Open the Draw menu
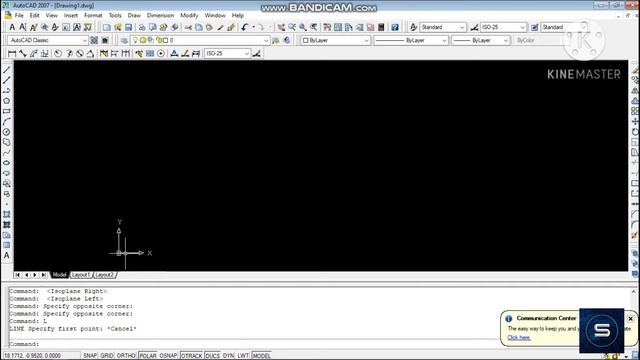The image size is (640, 360). 134,16
